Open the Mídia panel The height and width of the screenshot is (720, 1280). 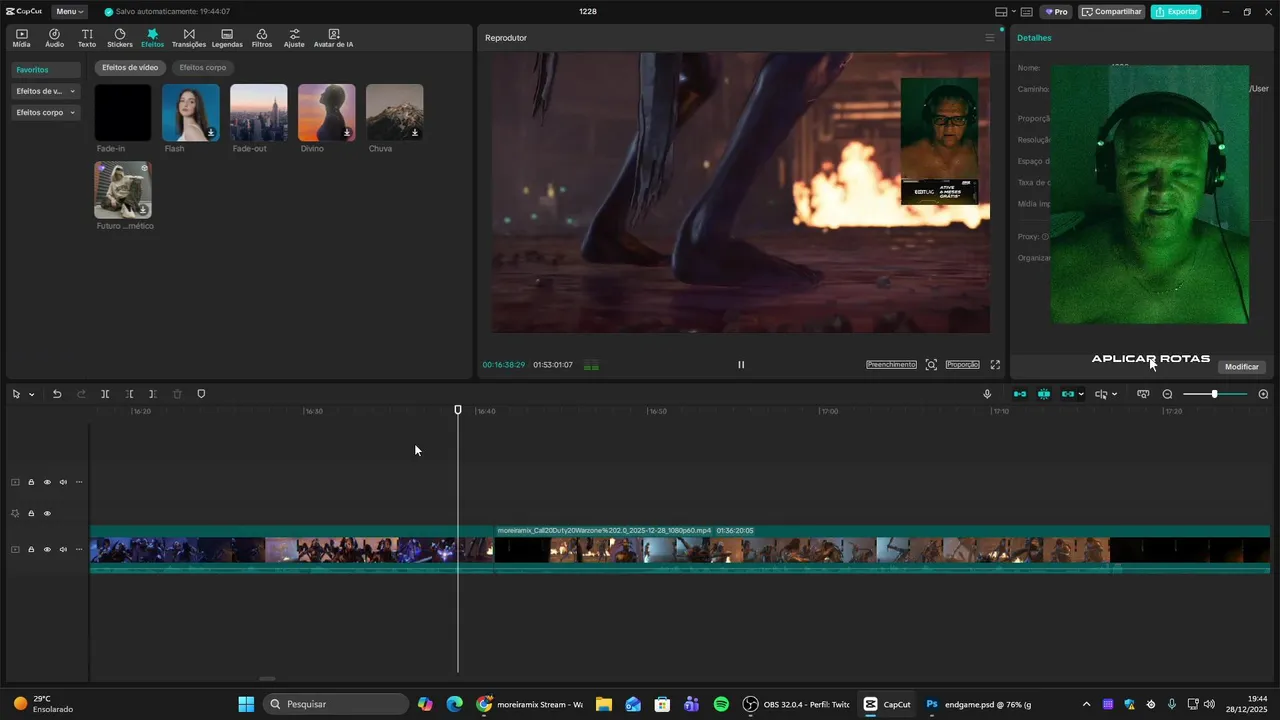(21, 38)
